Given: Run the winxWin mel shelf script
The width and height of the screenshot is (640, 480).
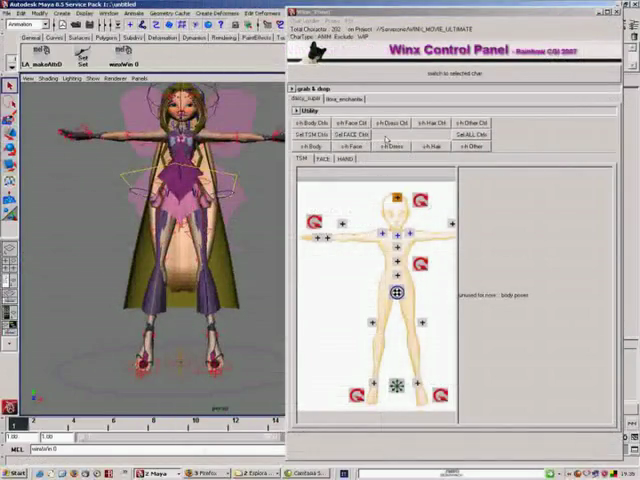Looking at the screenshot, I should tap(124, 56).
